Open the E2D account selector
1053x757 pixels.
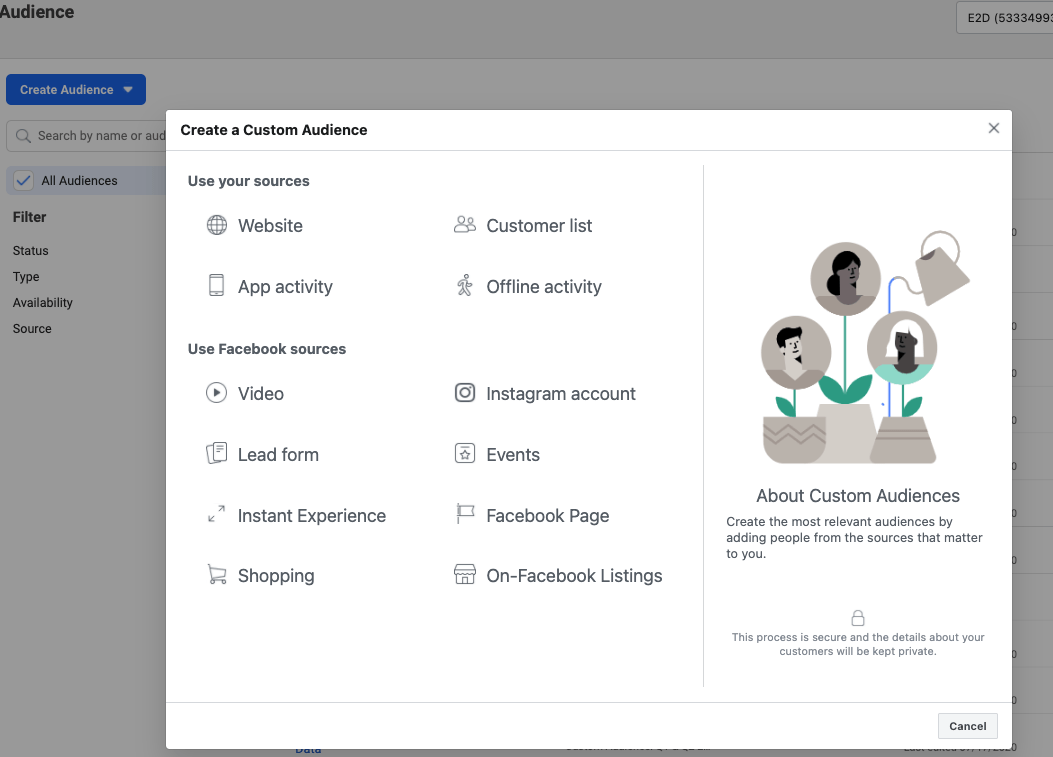coord(1005,18)
